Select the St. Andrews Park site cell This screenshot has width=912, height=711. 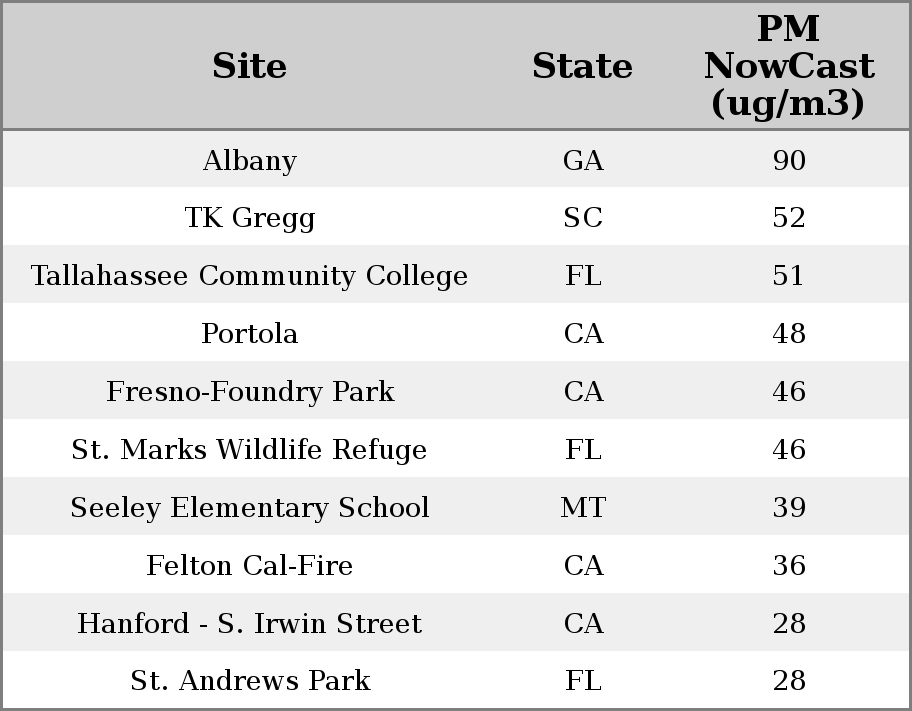tap(250, 681)
